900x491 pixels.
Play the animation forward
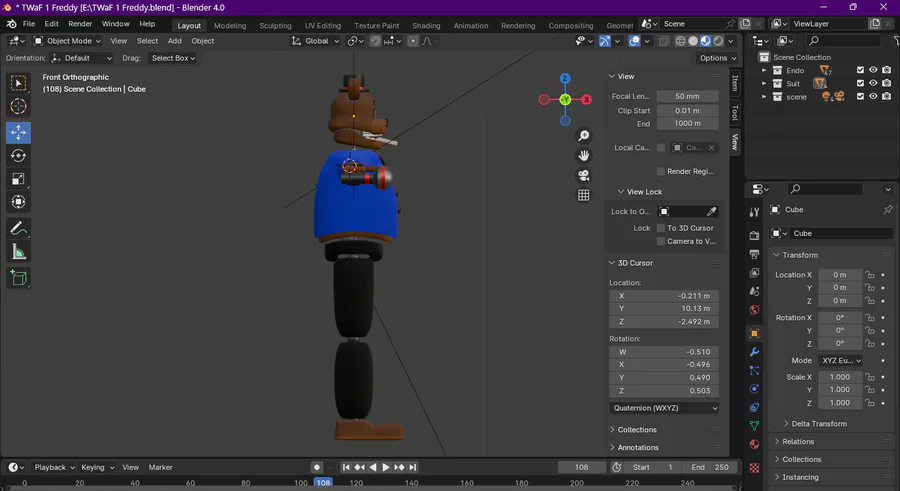386,467
